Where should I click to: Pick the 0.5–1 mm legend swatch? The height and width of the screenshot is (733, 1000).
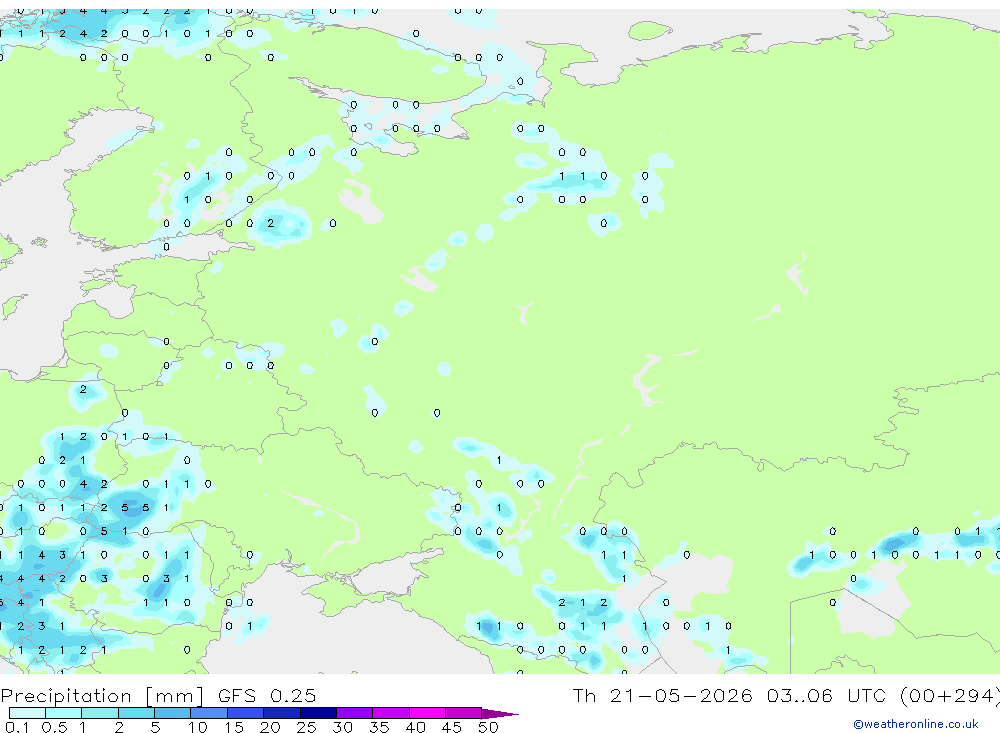[x=63, y=713]
